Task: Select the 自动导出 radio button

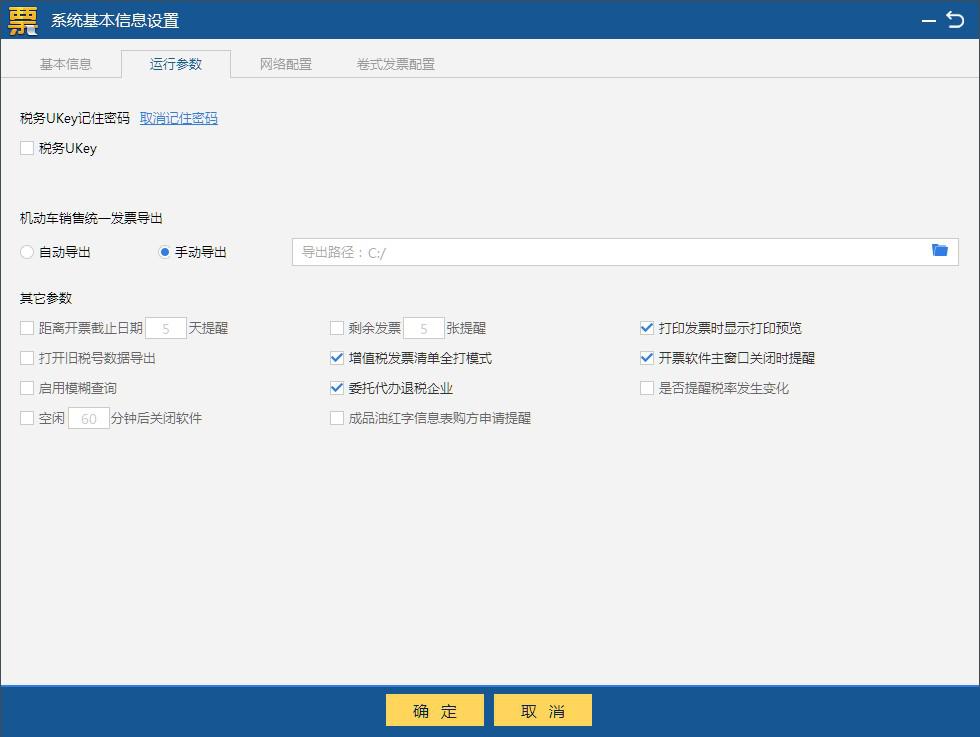Action: coord(26,252)
